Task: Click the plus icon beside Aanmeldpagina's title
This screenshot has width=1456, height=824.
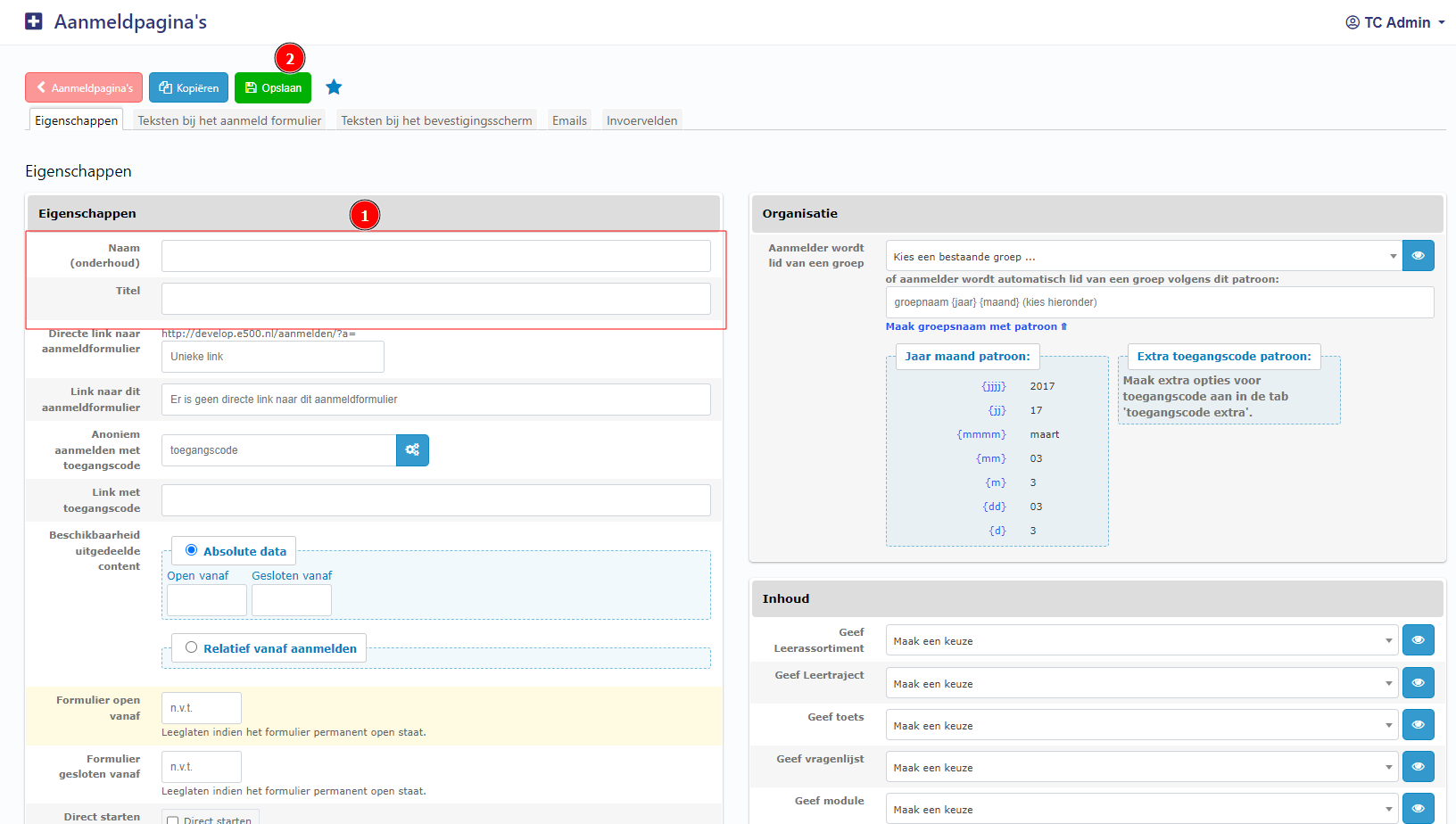Action: tap(34, 21)
